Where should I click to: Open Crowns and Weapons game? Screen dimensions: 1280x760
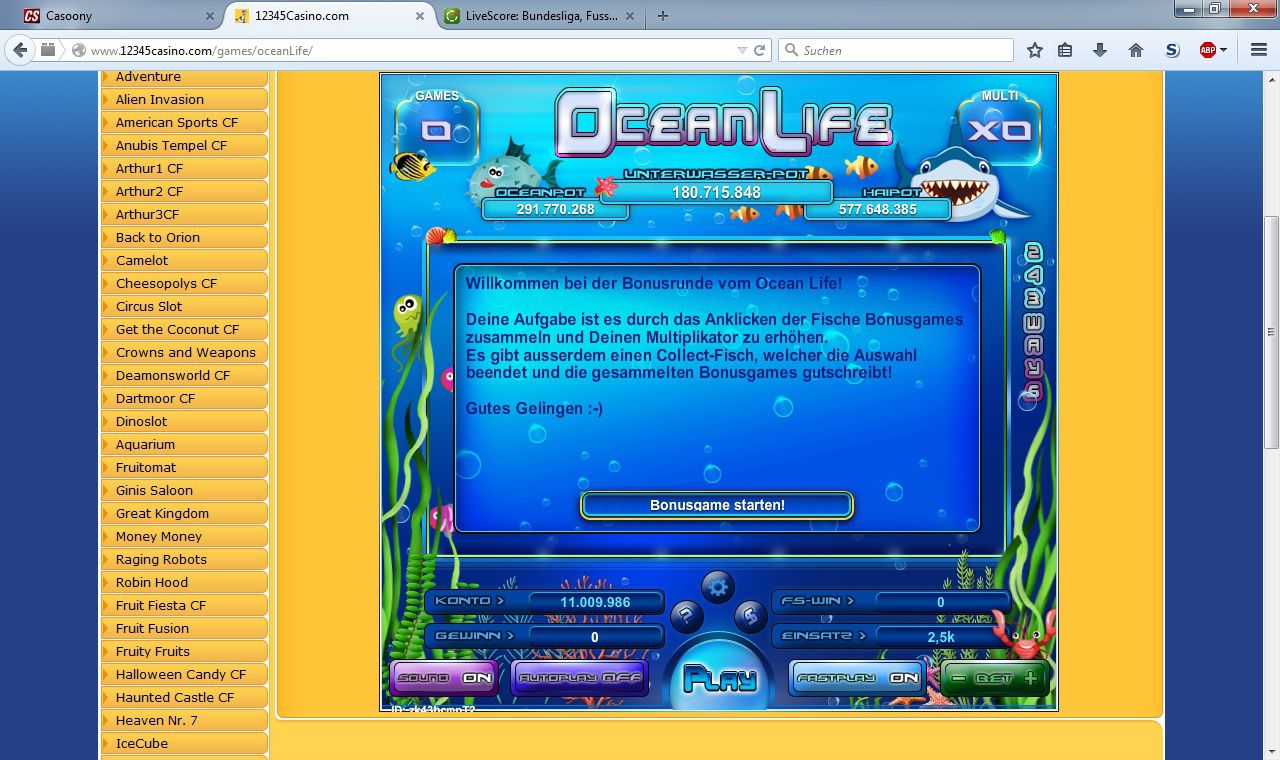(x=185, y=352)
